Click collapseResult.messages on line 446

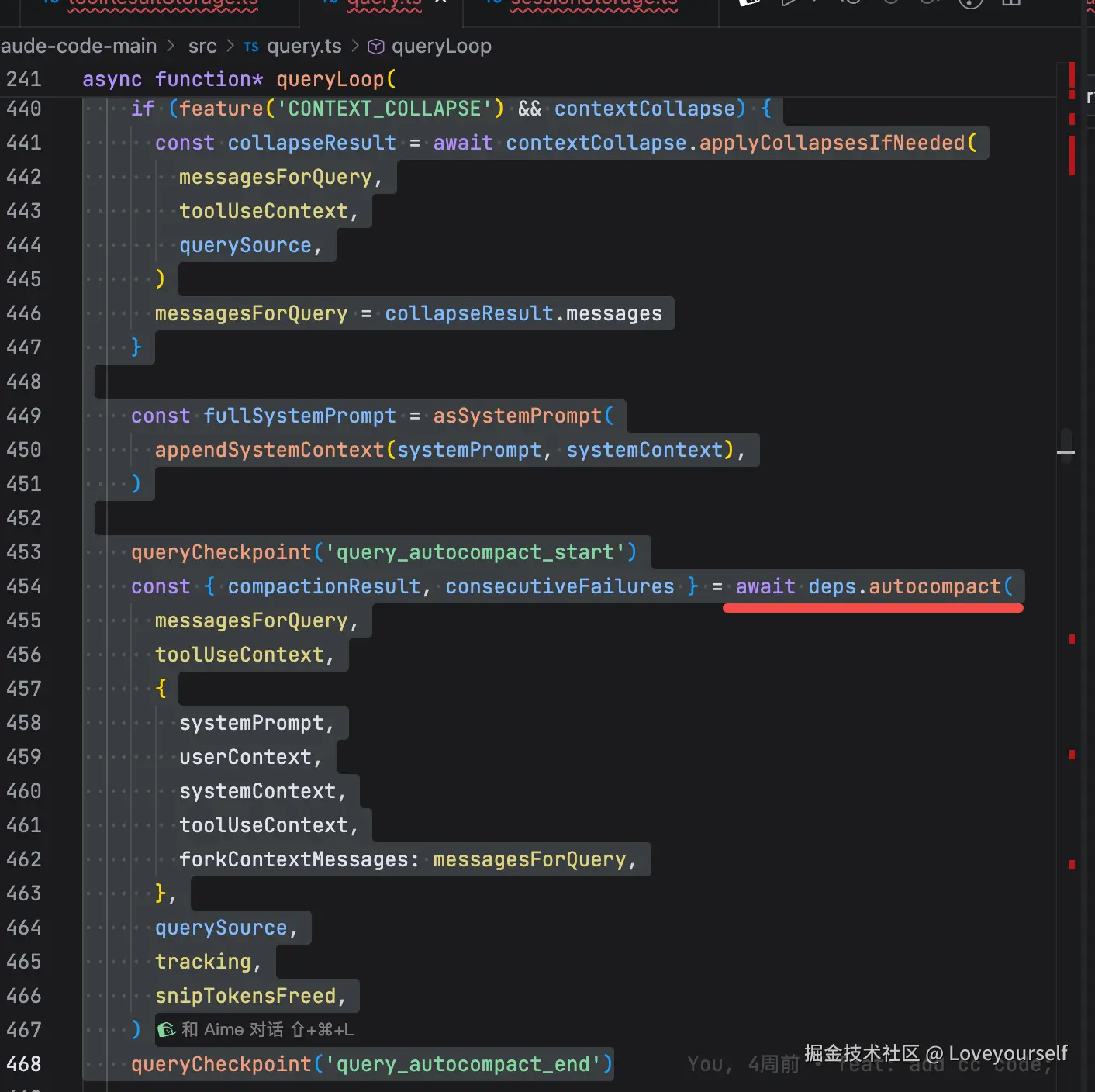pos(523,313)
